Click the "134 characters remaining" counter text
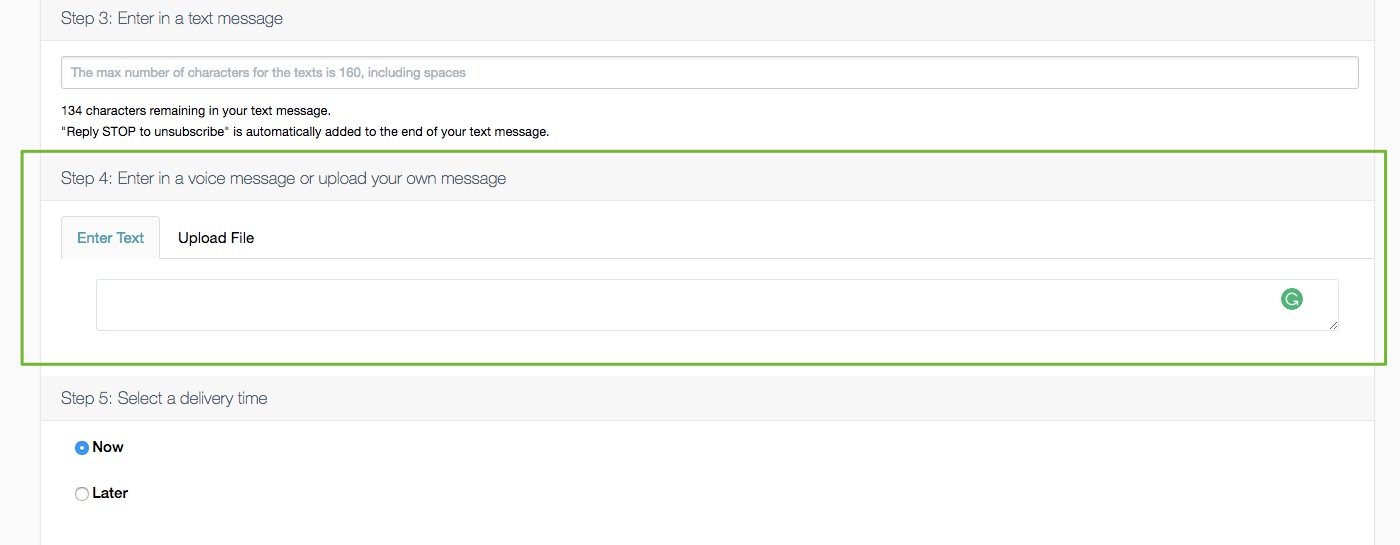The width and height of the screenshot is (1400, 545). (x=196, y=110)
